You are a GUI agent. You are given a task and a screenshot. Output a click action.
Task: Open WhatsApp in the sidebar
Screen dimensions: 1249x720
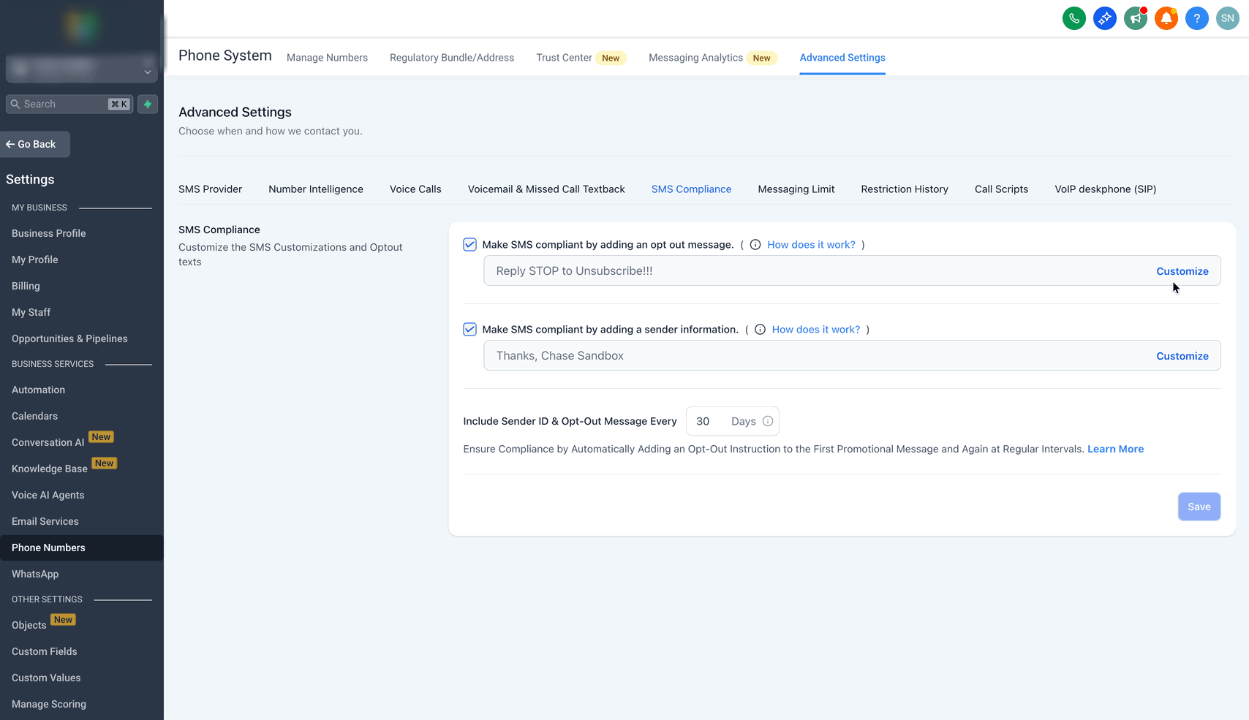click(x=35, y=574)
